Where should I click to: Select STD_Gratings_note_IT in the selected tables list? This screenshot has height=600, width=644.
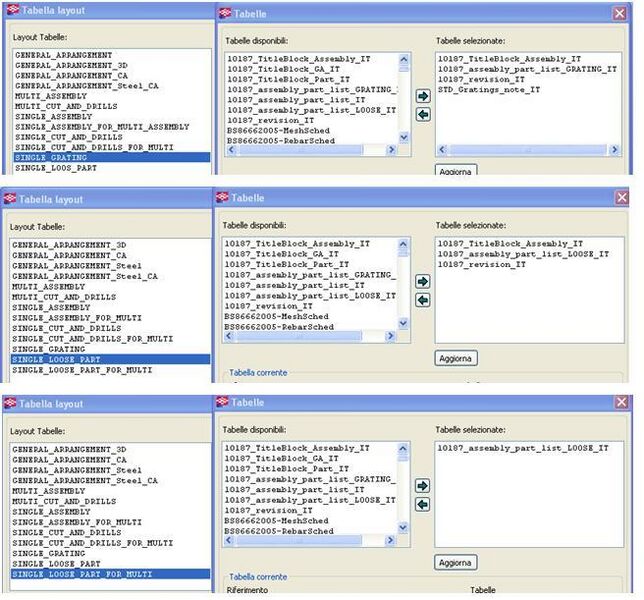(x=490, y=88)
